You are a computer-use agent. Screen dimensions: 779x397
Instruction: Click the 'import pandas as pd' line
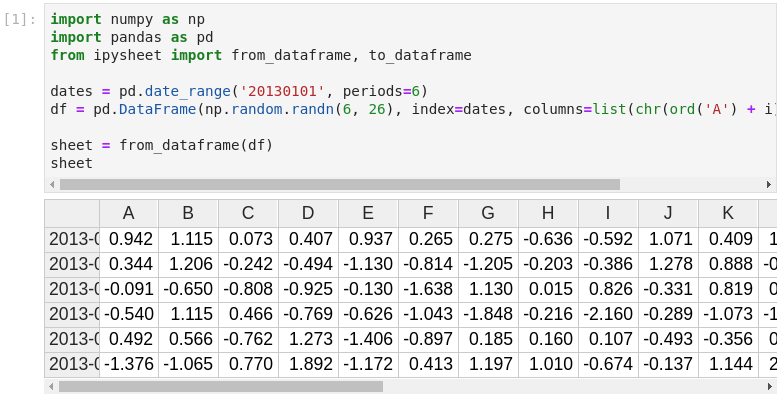tap(132, 38)
